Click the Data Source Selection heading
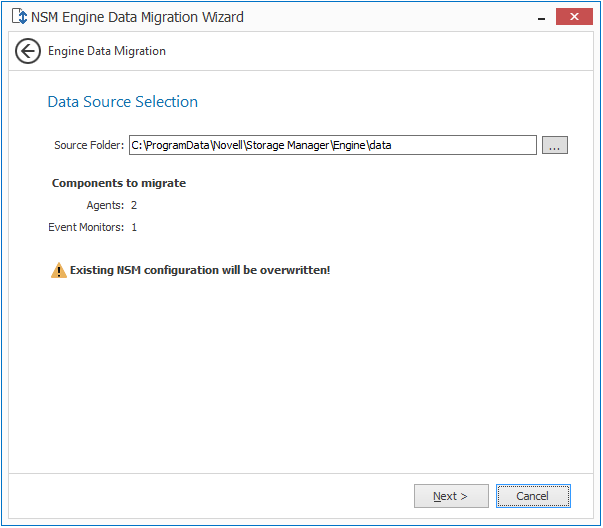 [123, 102]
